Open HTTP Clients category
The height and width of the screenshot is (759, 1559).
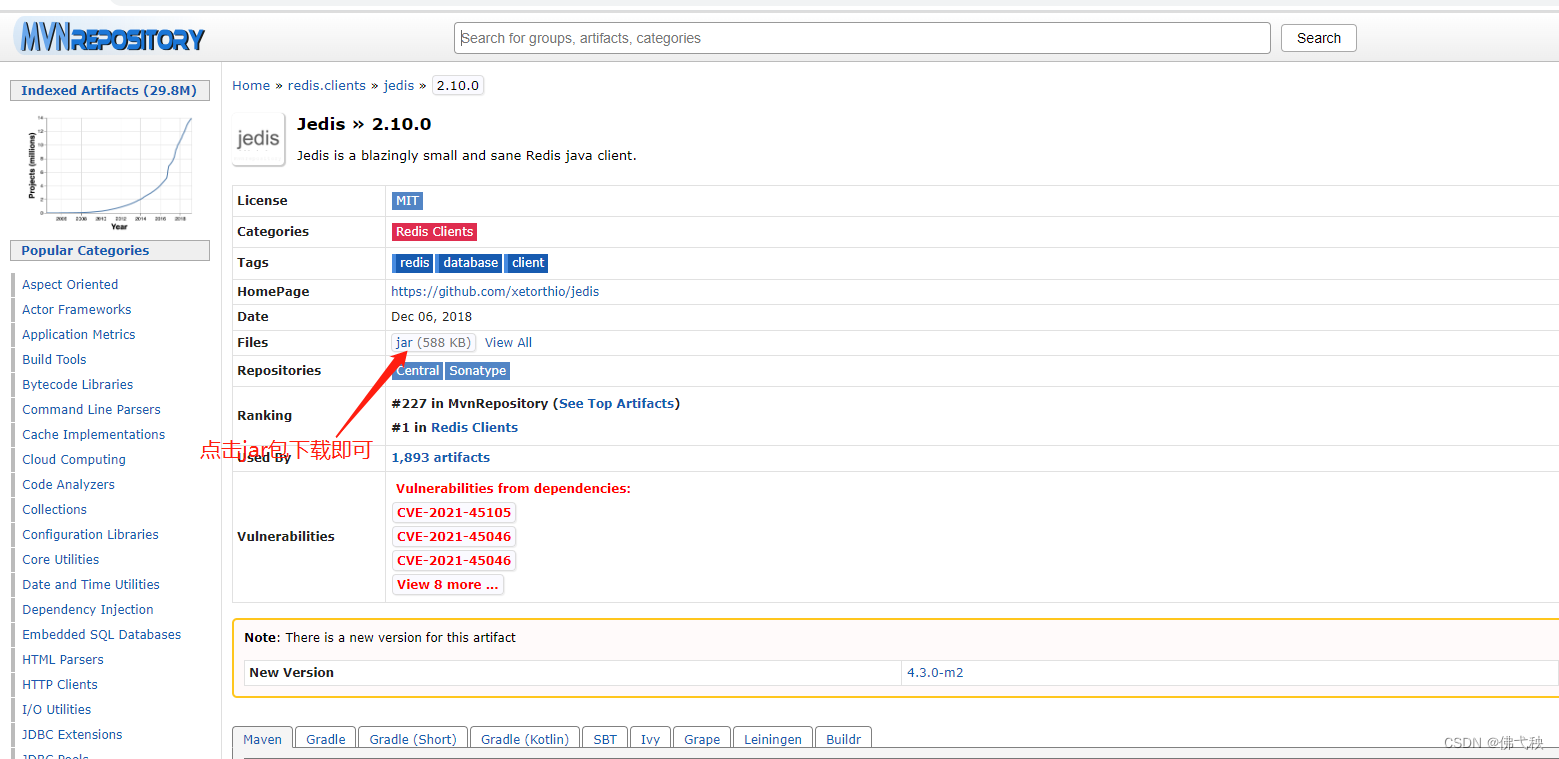(60, 685)
